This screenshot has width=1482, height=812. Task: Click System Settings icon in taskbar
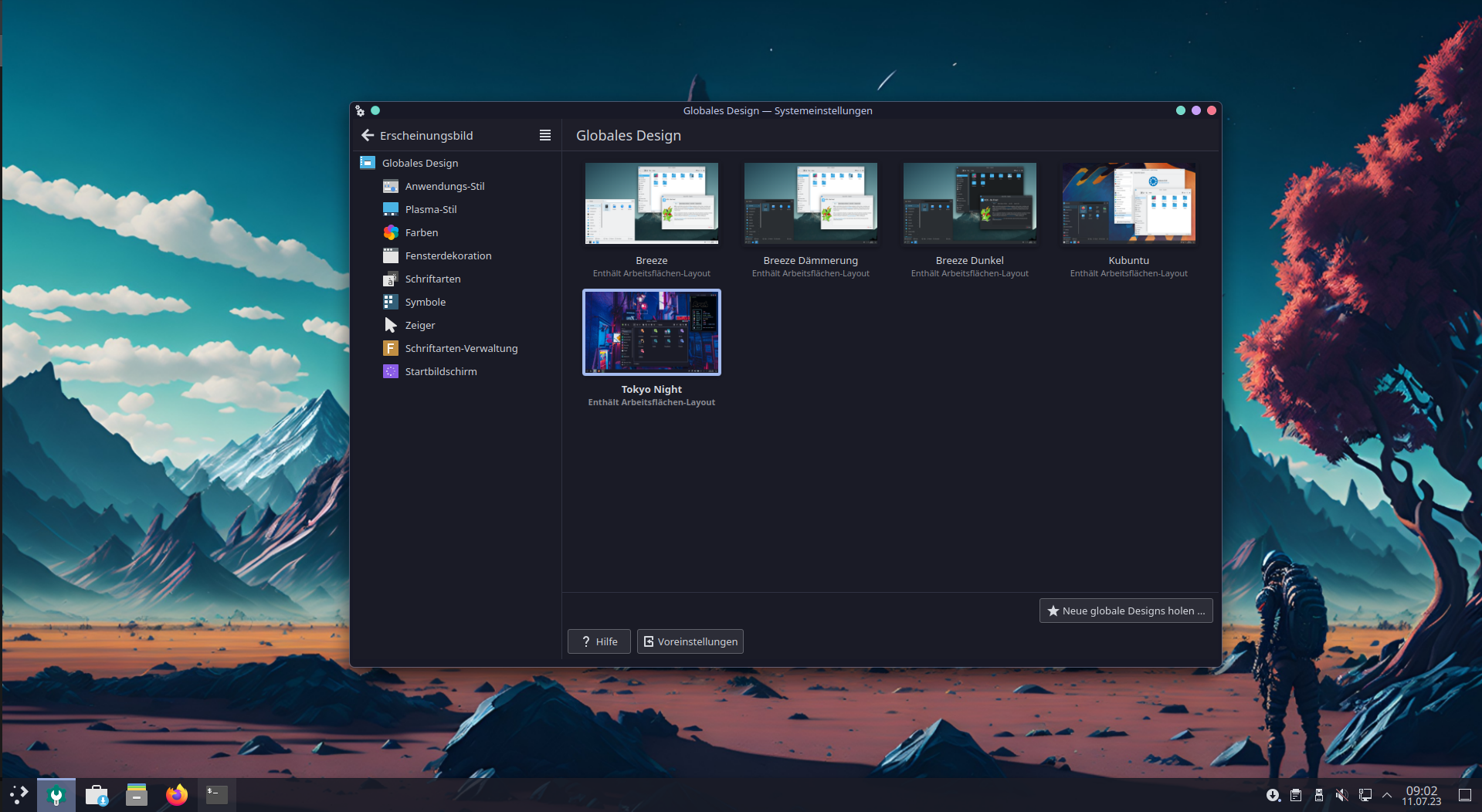[56, 794]
